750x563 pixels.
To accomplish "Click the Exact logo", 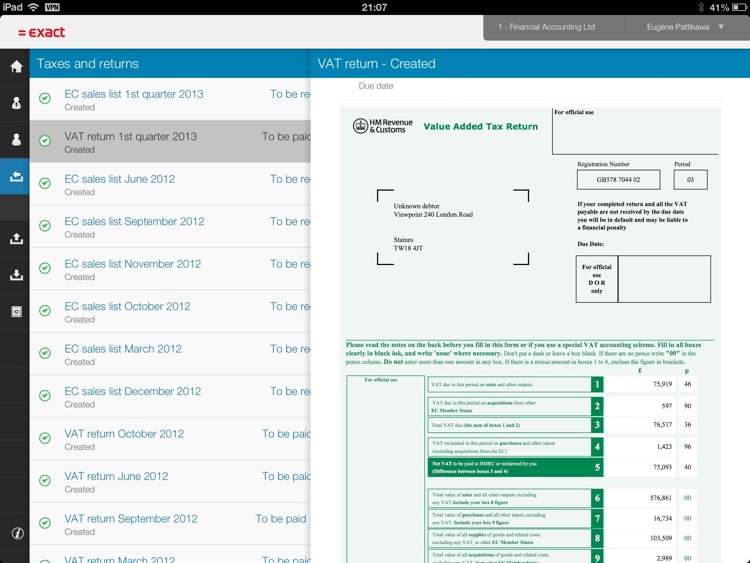I will click(x=41, y=33).
